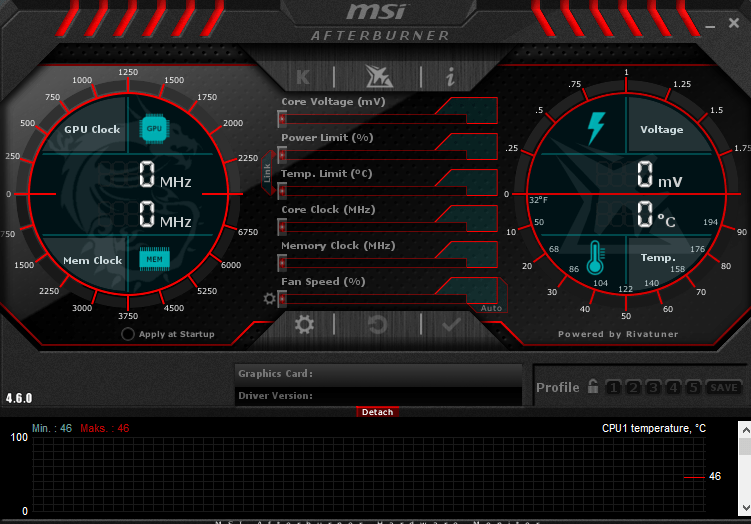Click the monitor scrollbar up arrow
This screenshot has width=751, height=524.
[745, 430]
